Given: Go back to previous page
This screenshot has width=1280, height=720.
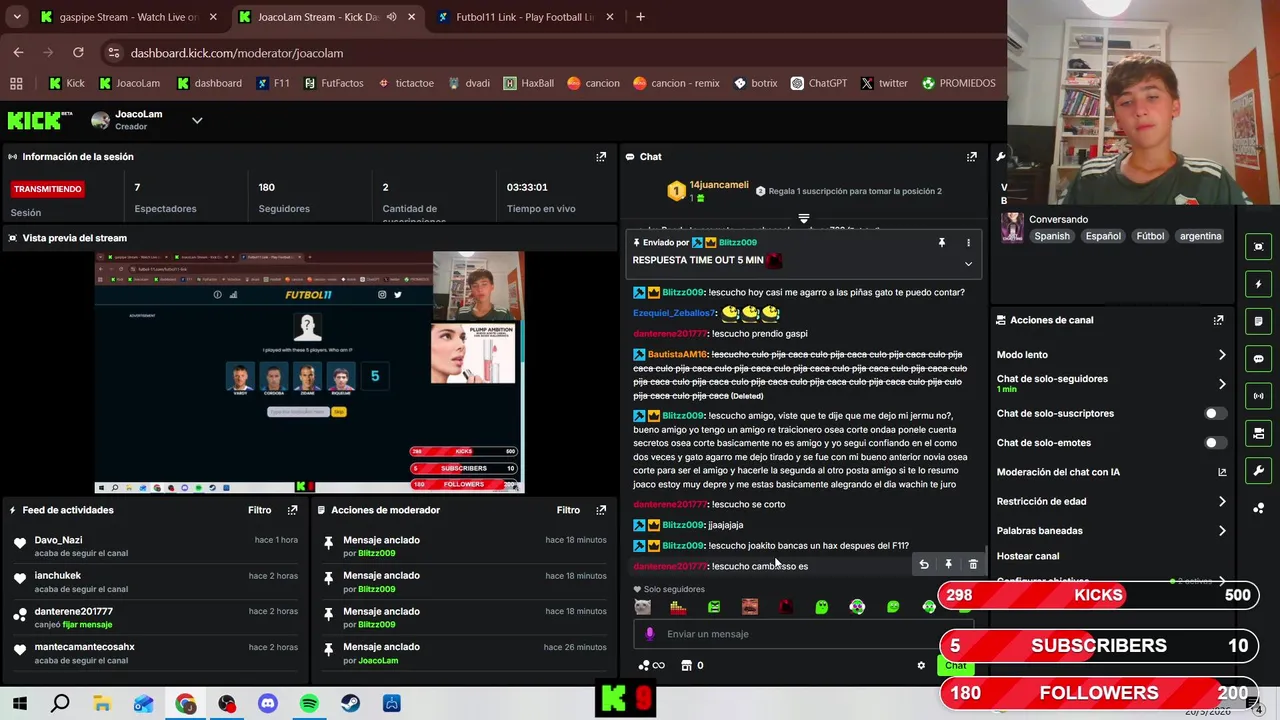Looking at the screenshot, I should coord(18,53).
